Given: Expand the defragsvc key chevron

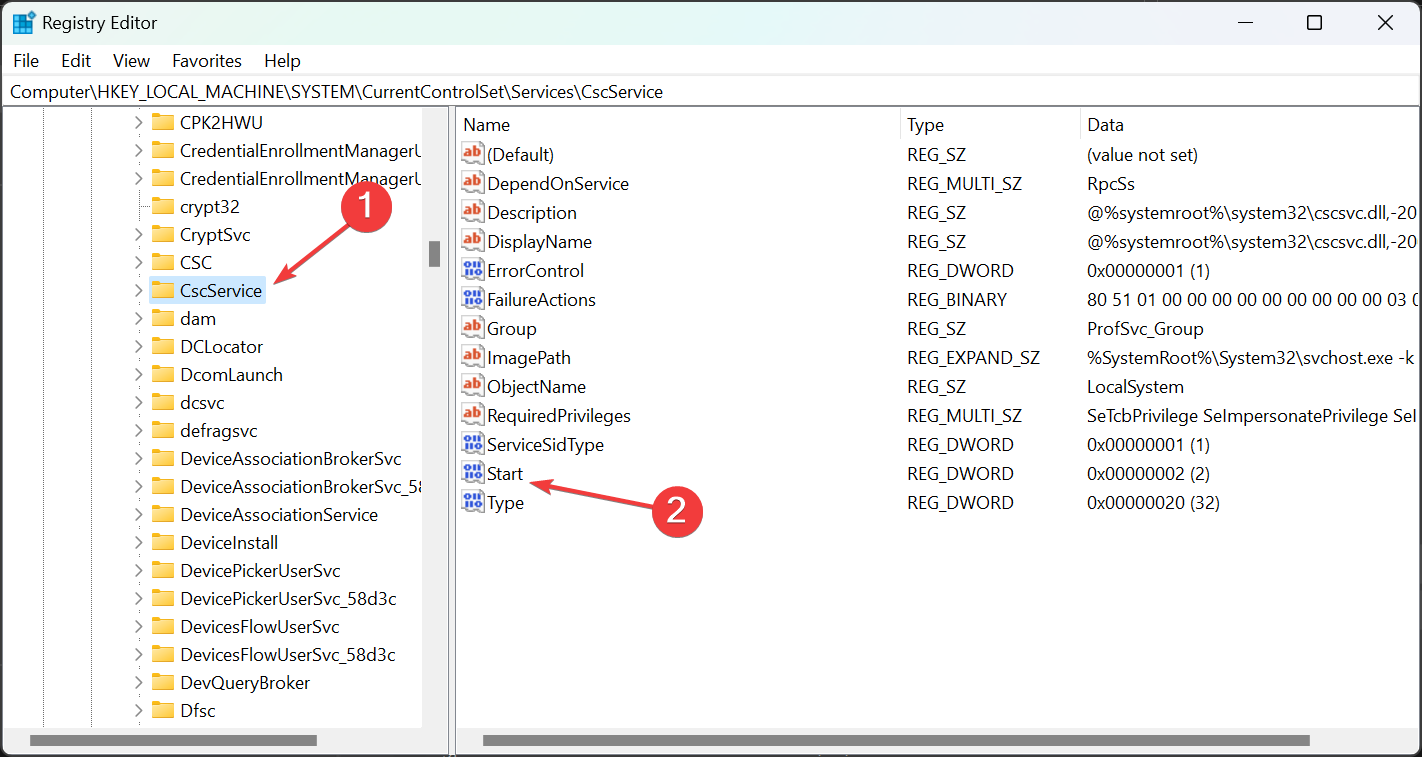Looking at the screenshot, I should point(138,430).
